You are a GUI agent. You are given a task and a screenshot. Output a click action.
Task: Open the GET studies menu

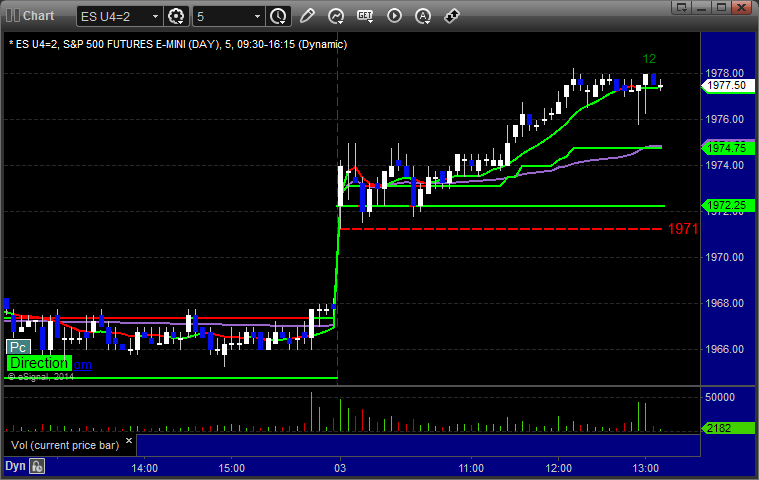coord(365,16)
